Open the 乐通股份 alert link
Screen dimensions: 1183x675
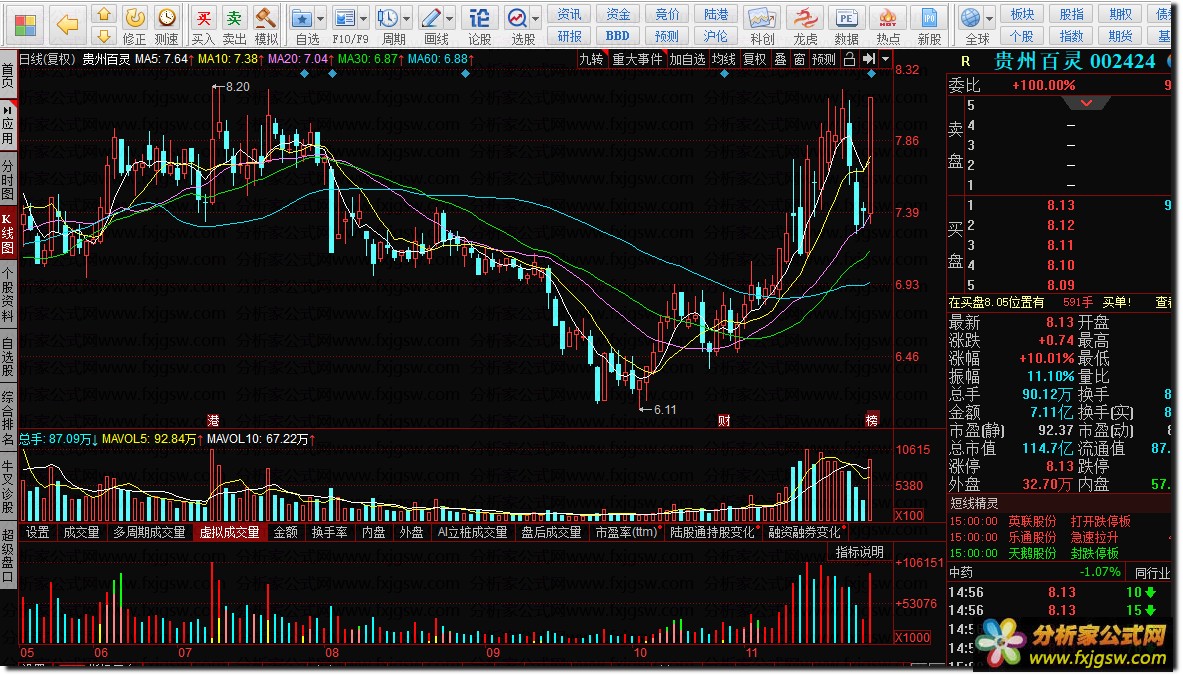click(1032, 537)
